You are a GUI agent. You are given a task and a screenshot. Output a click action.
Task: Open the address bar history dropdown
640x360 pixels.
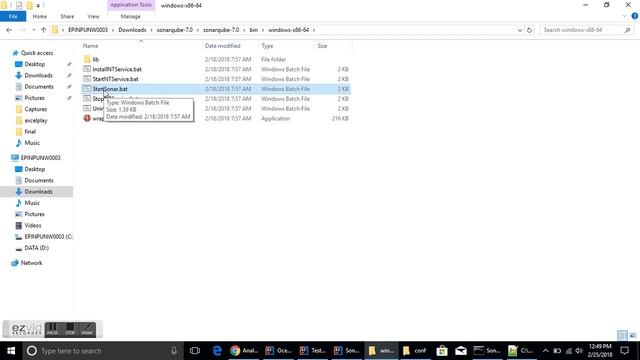click(x=520, y=30)
